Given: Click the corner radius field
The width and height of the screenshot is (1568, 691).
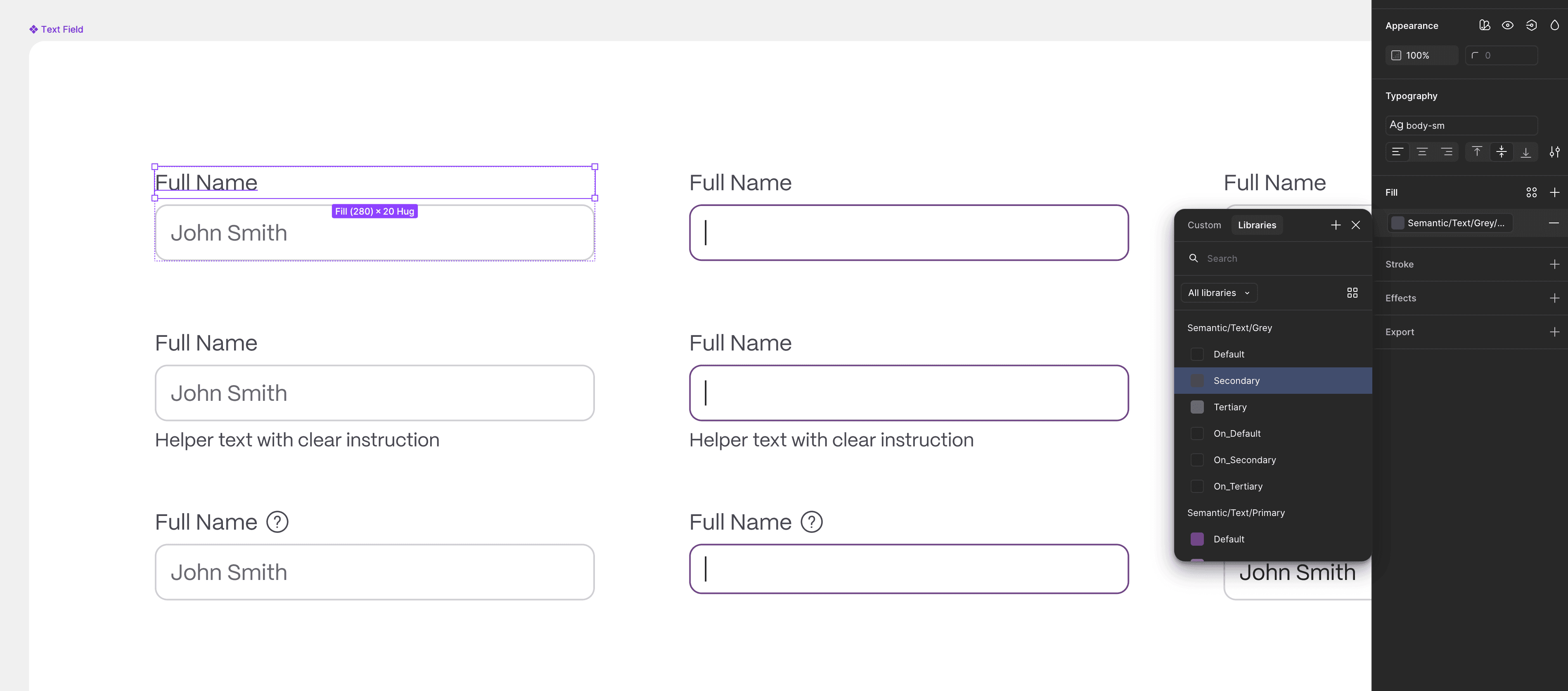Looking at the screenshot, I should [1501, 55].
